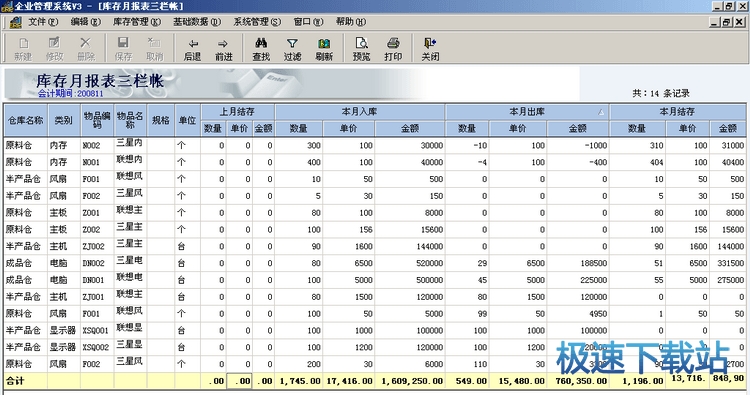Click 入库金额 cell value 144000
750x395 pixels.
click(410, 246)
